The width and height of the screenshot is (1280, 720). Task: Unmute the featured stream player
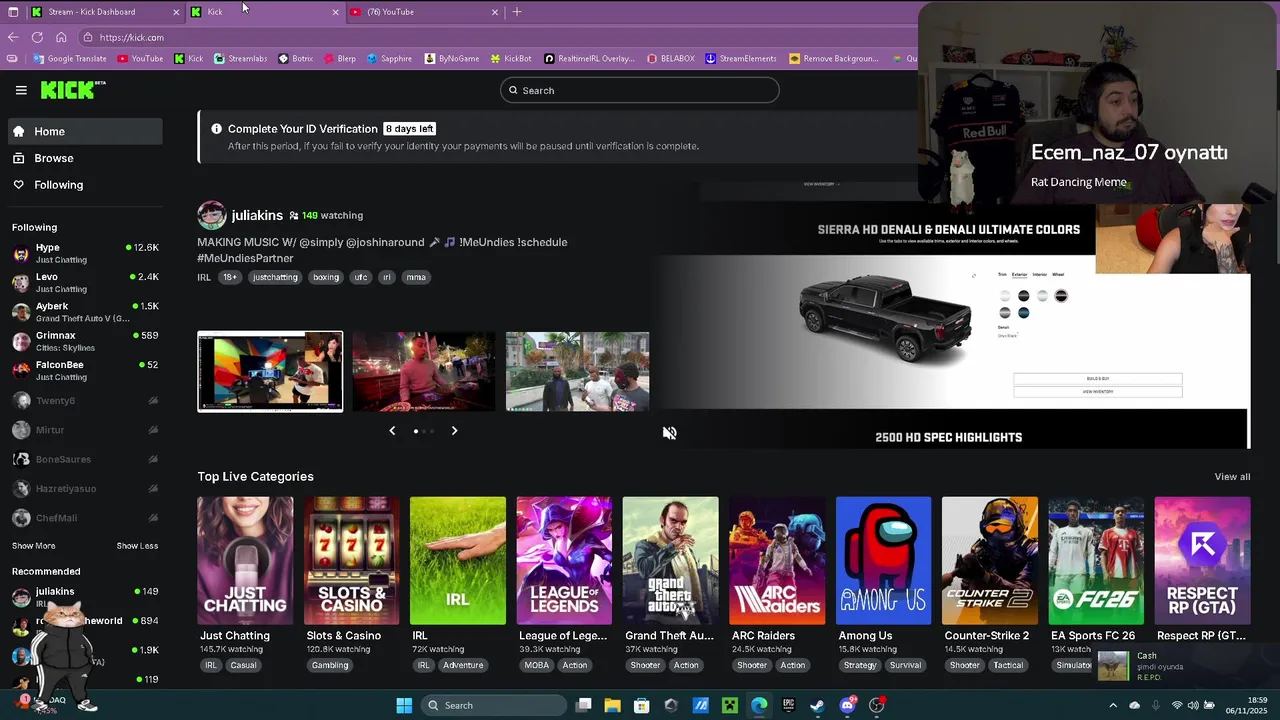670,433
